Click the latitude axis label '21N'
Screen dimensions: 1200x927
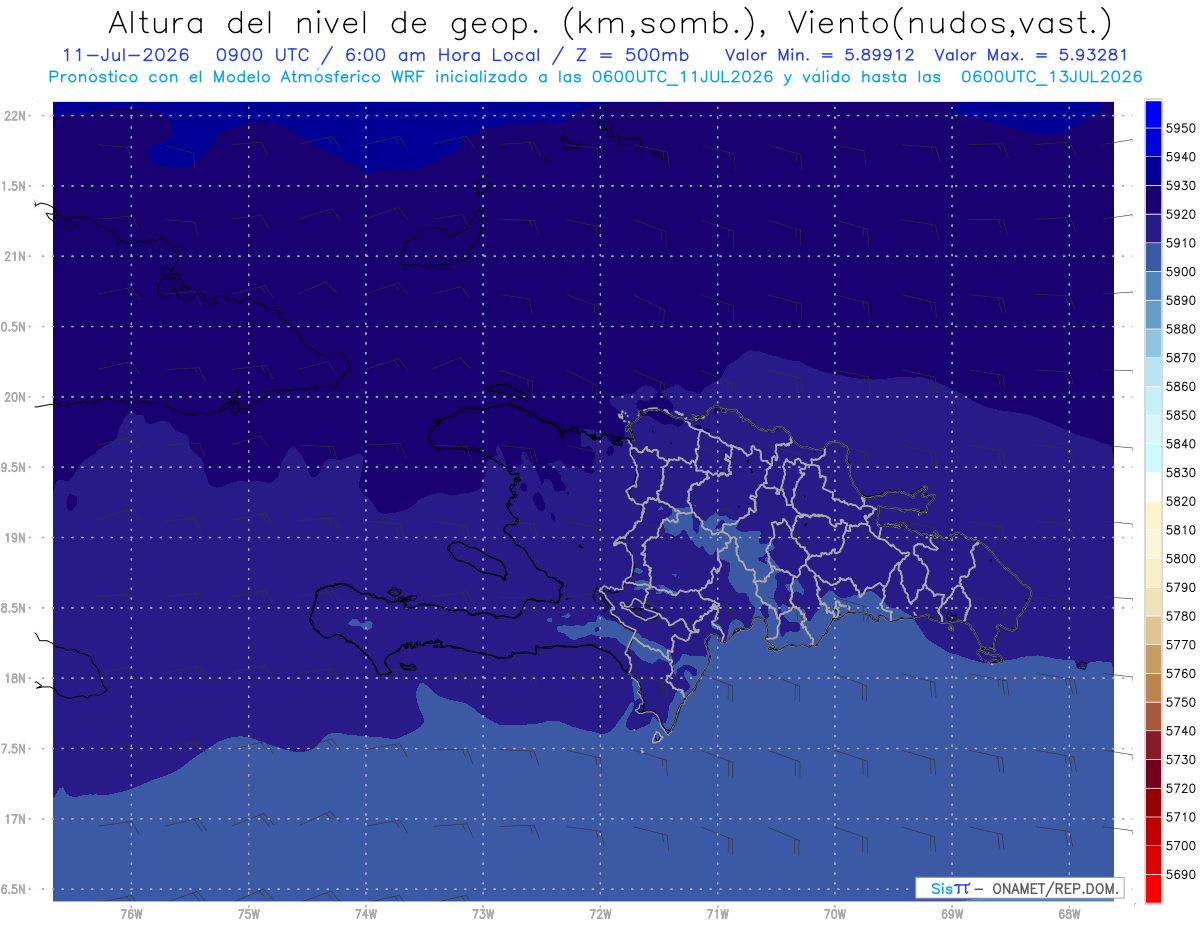(x=15, y=257)
